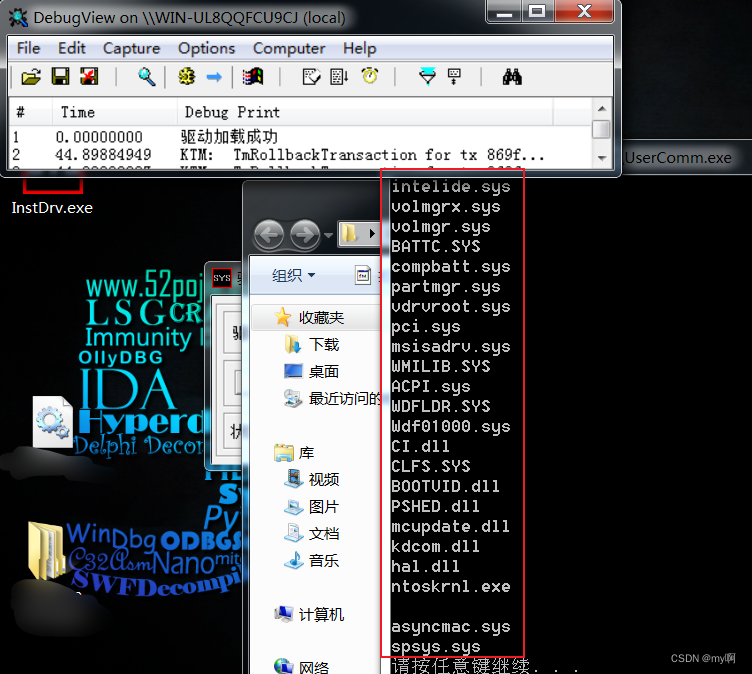Click the # column header
Viewport: 752px width, 674px height.
point(30,112)
